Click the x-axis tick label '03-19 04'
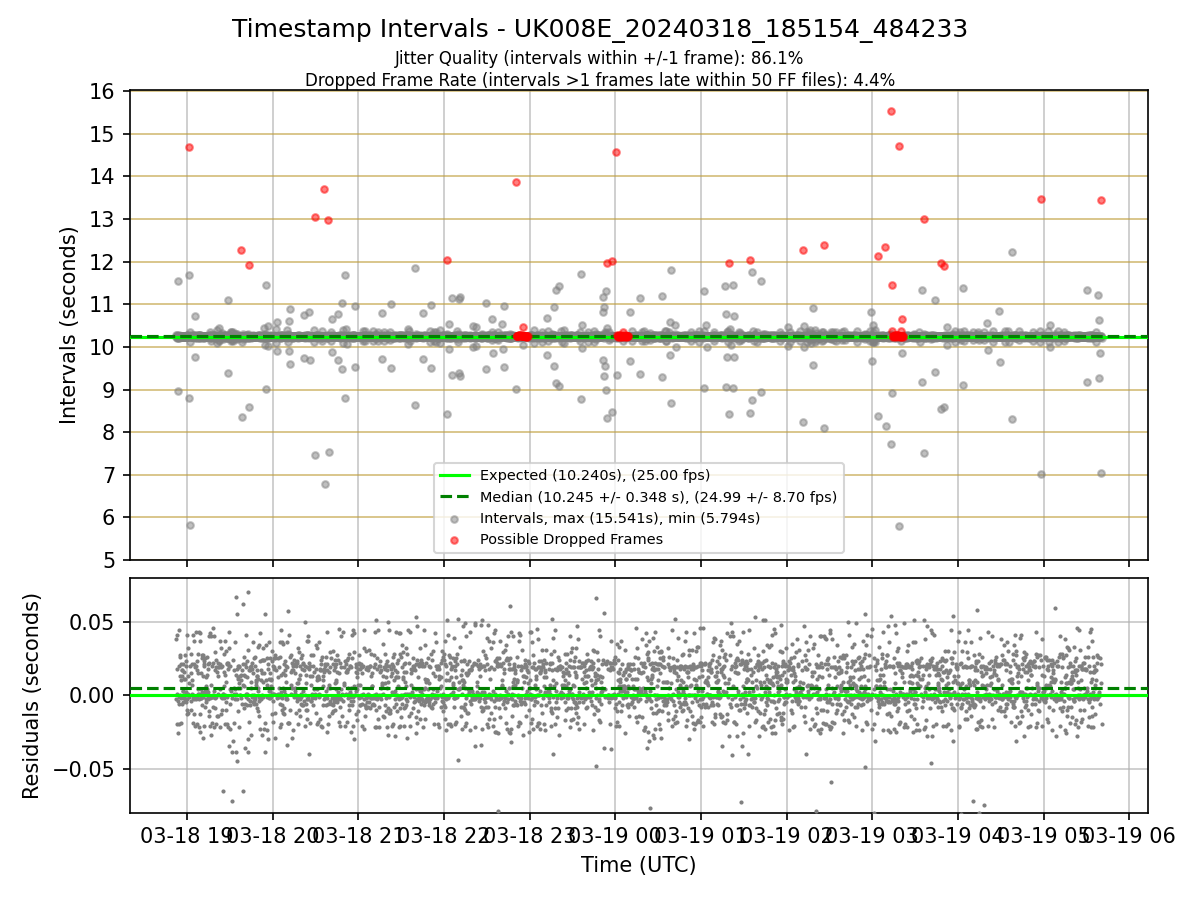This screenshot has height=900, width=1200. pos(958,836)
